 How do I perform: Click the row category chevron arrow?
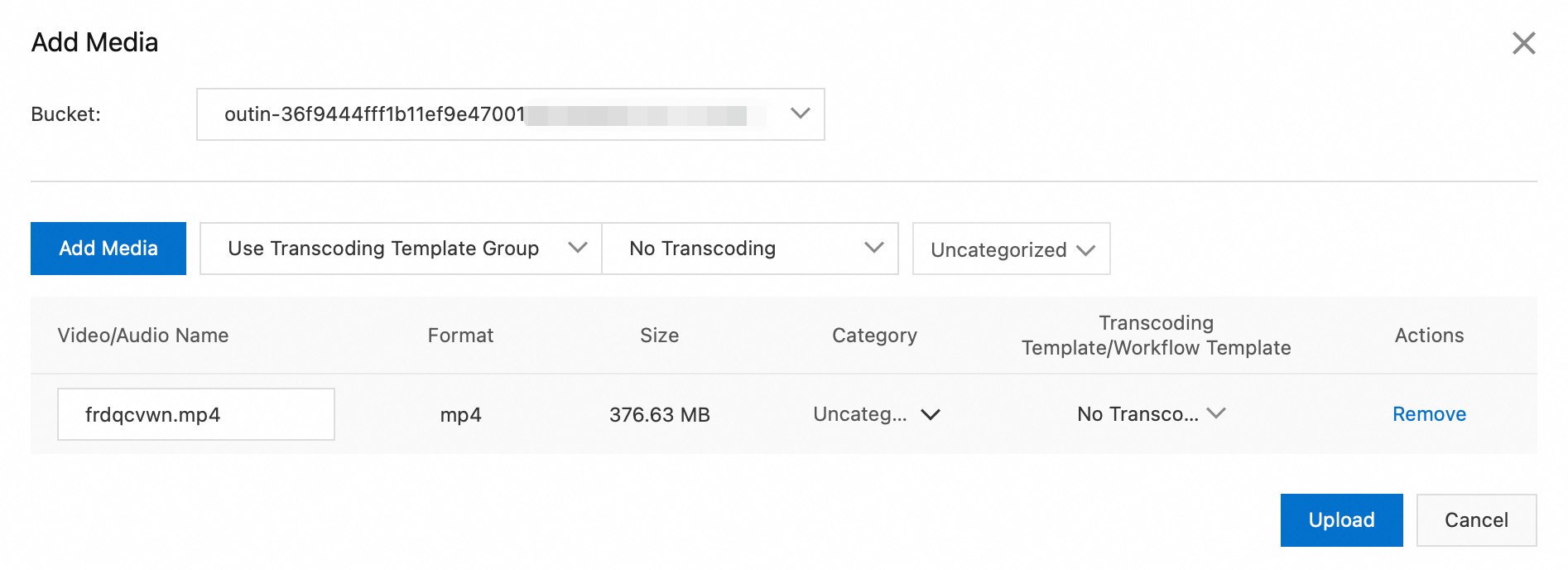pos(931,414)
